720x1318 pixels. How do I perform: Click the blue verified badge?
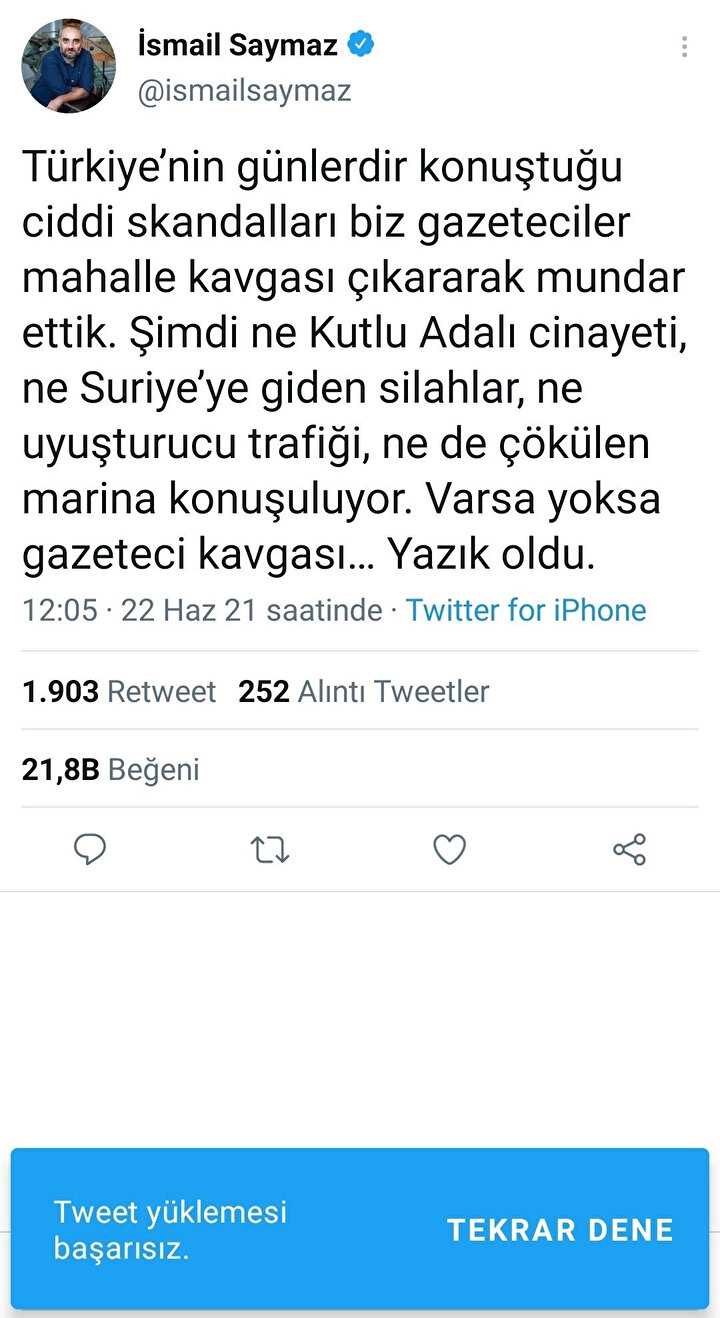(361, 44)
